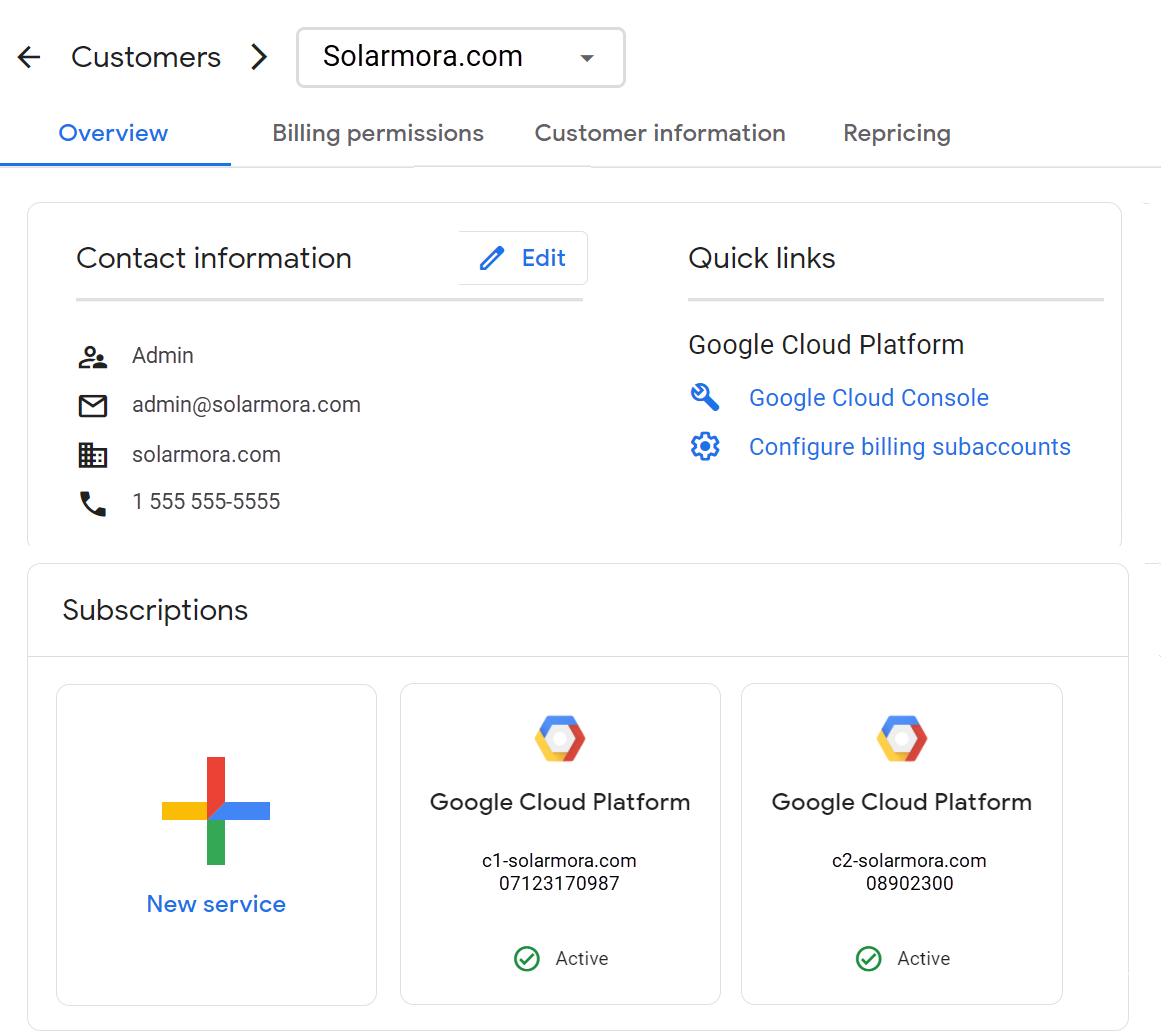The height and width of the screenshot is (1033, 1168).
Task: Click the c1-solarmora.com domain text
Action: point(559,861)
